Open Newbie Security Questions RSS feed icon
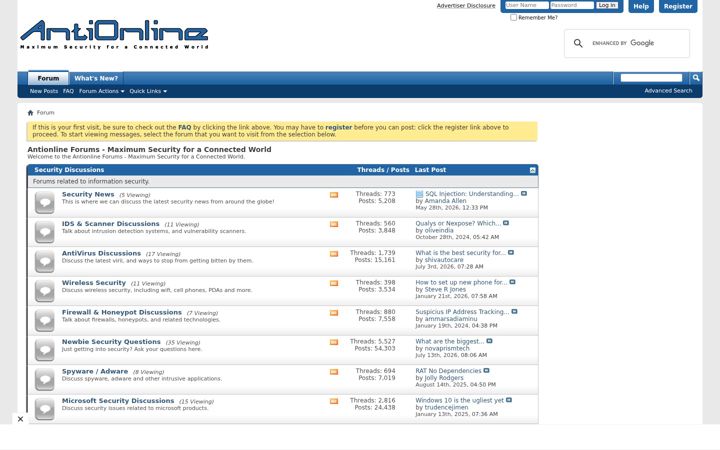720x450 pixels. click(334, 343)
